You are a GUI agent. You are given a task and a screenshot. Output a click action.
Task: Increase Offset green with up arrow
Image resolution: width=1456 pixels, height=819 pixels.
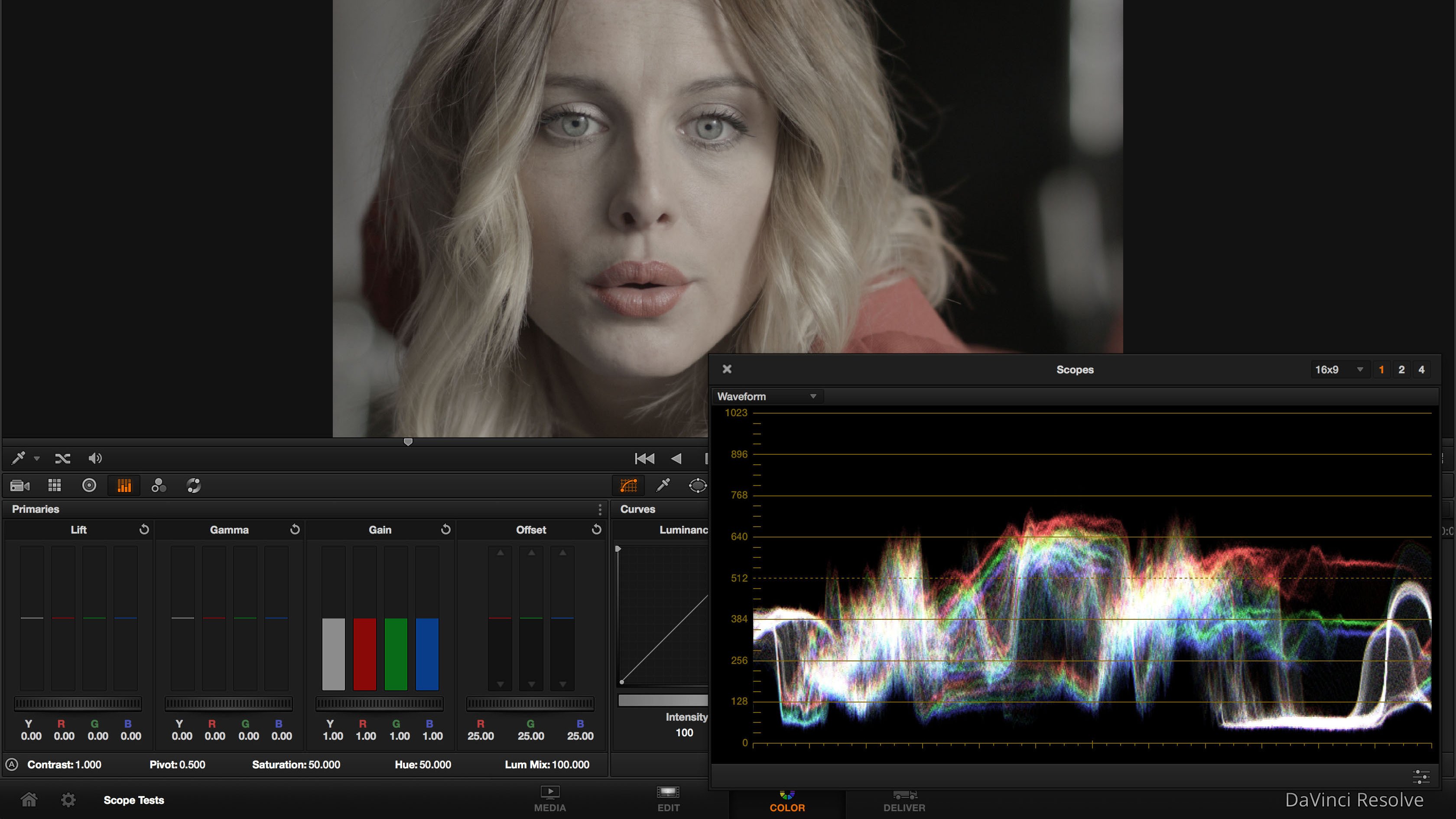click(x=531, y=553)
